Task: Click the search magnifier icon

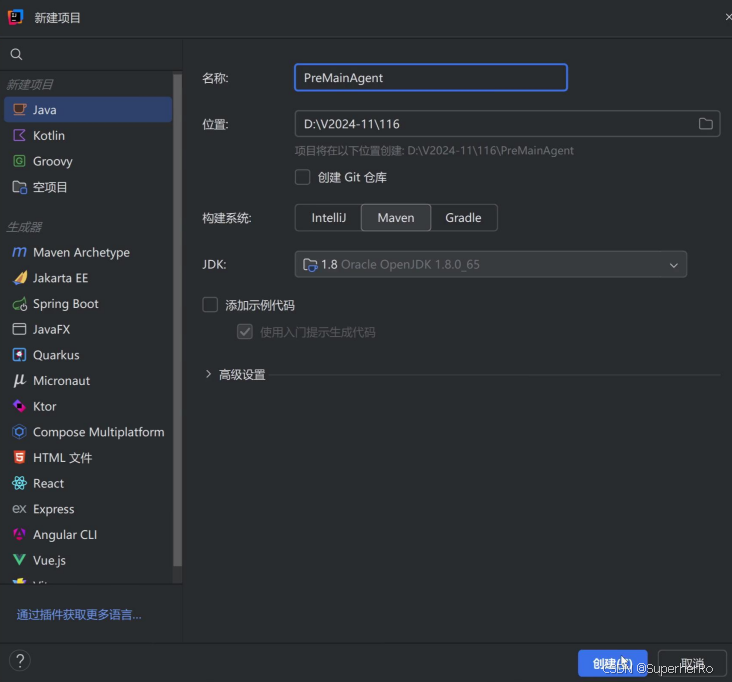Action: (x=16, y=54)
